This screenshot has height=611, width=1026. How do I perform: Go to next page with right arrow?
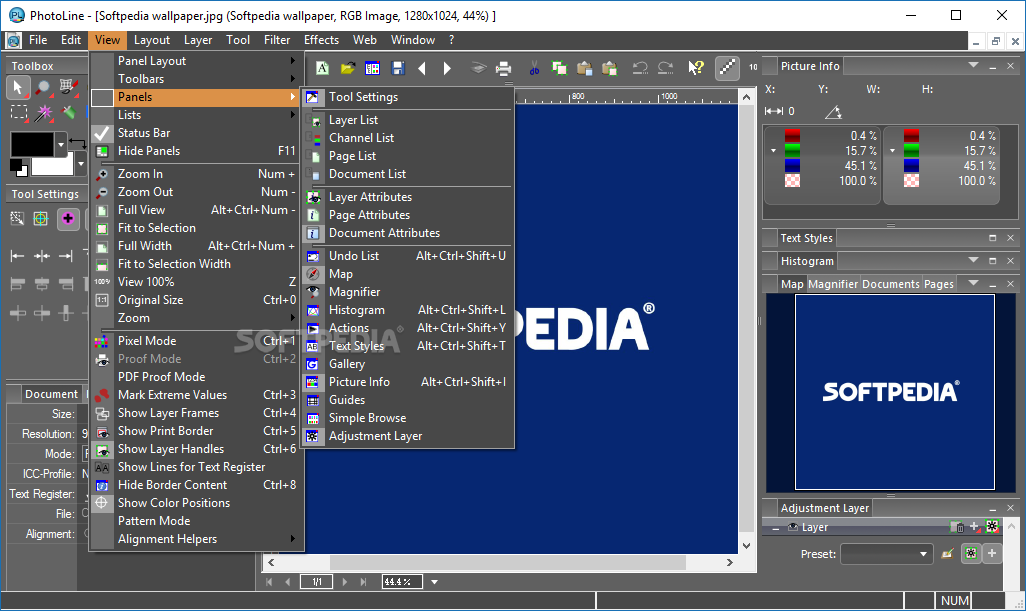click(447, 68)
